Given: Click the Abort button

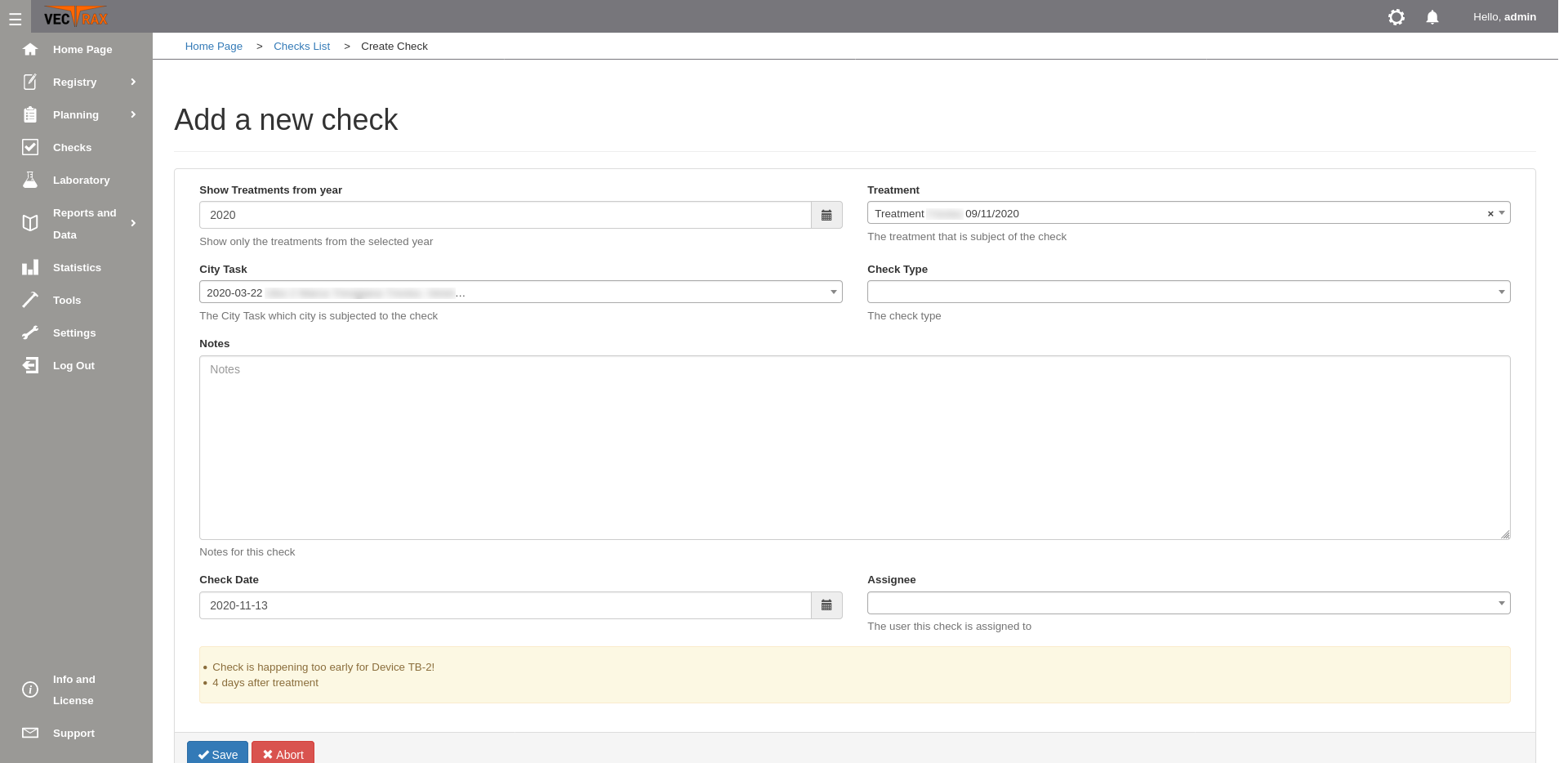Looking at the screenshot, I should tap(283, 753).
